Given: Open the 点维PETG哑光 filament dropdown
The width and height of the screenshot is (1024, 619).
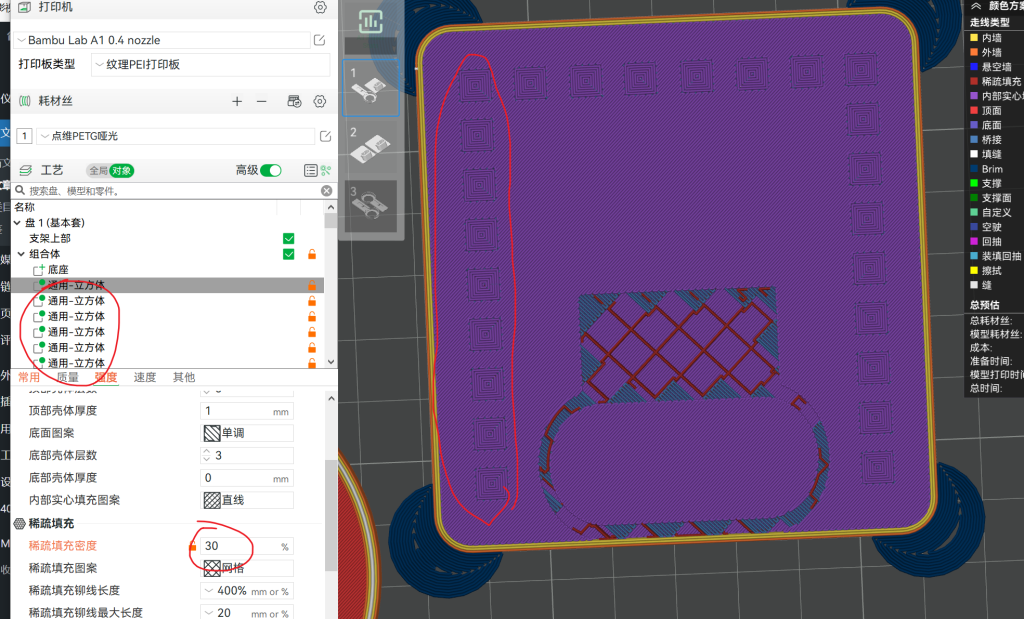Looking at the screenshot, I should coord(176,136).
